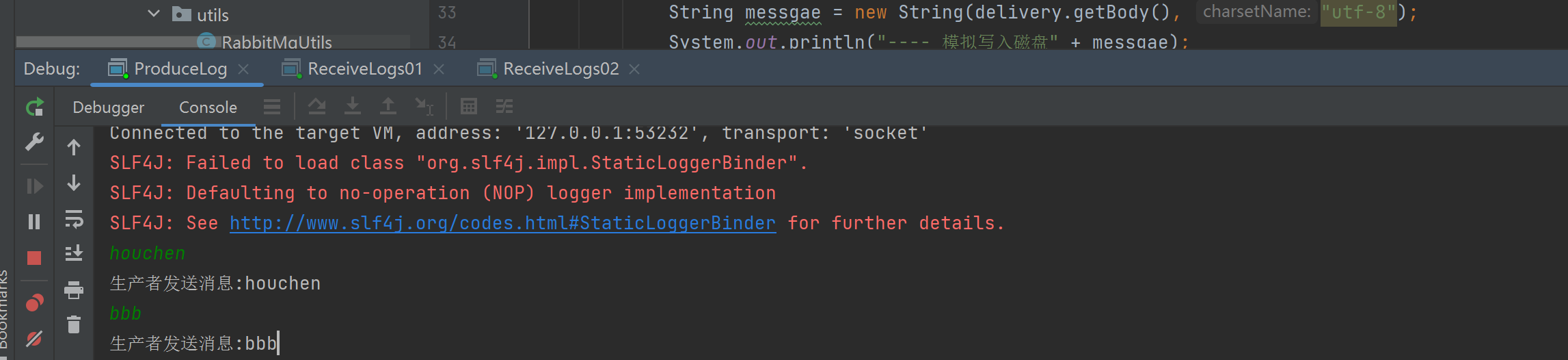Open the View Breakpoints dialog
This screenshot has width=1568, height=360.
pyautogui.click(x=34, y=303)
